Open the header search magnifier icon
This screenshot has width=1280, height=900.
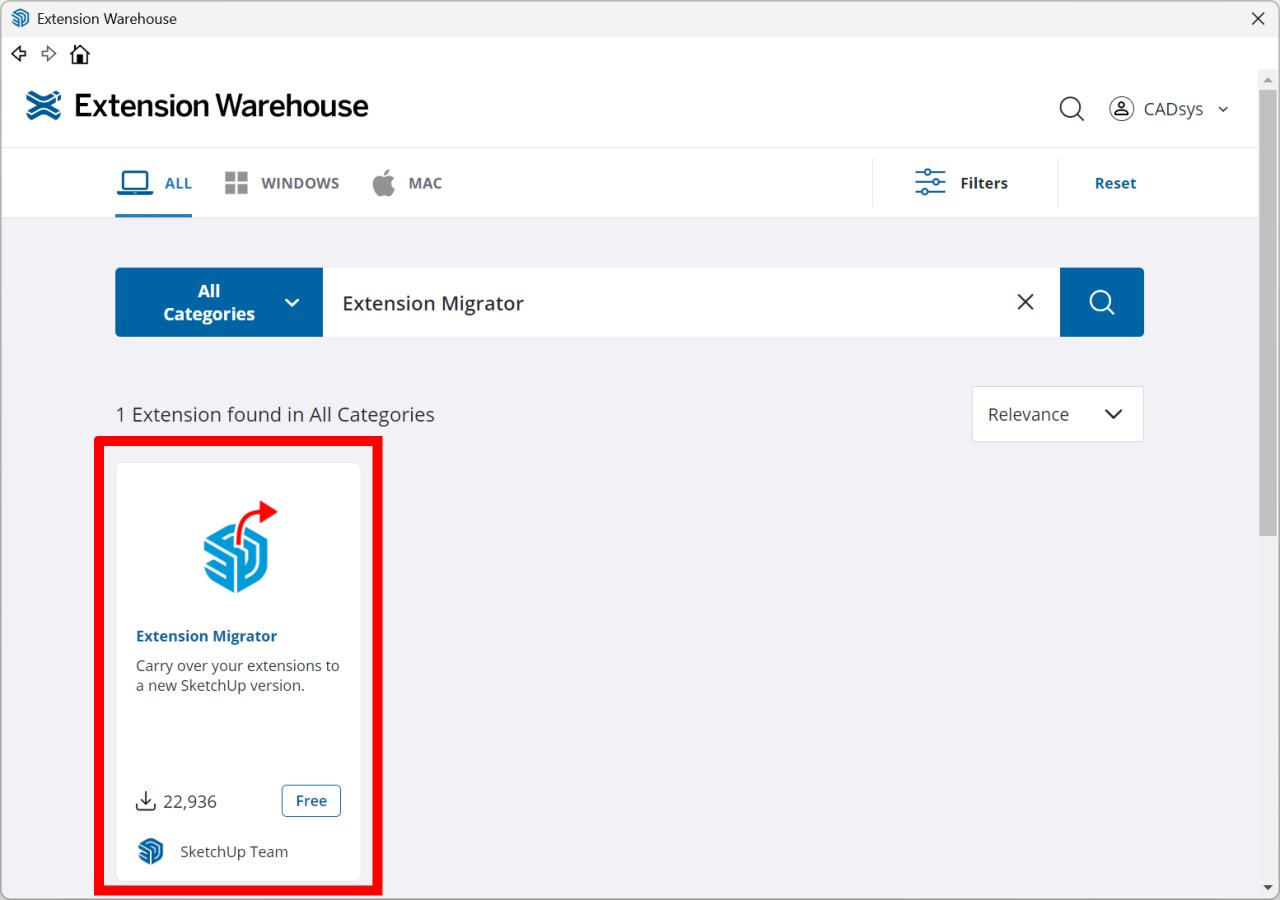1071,109
